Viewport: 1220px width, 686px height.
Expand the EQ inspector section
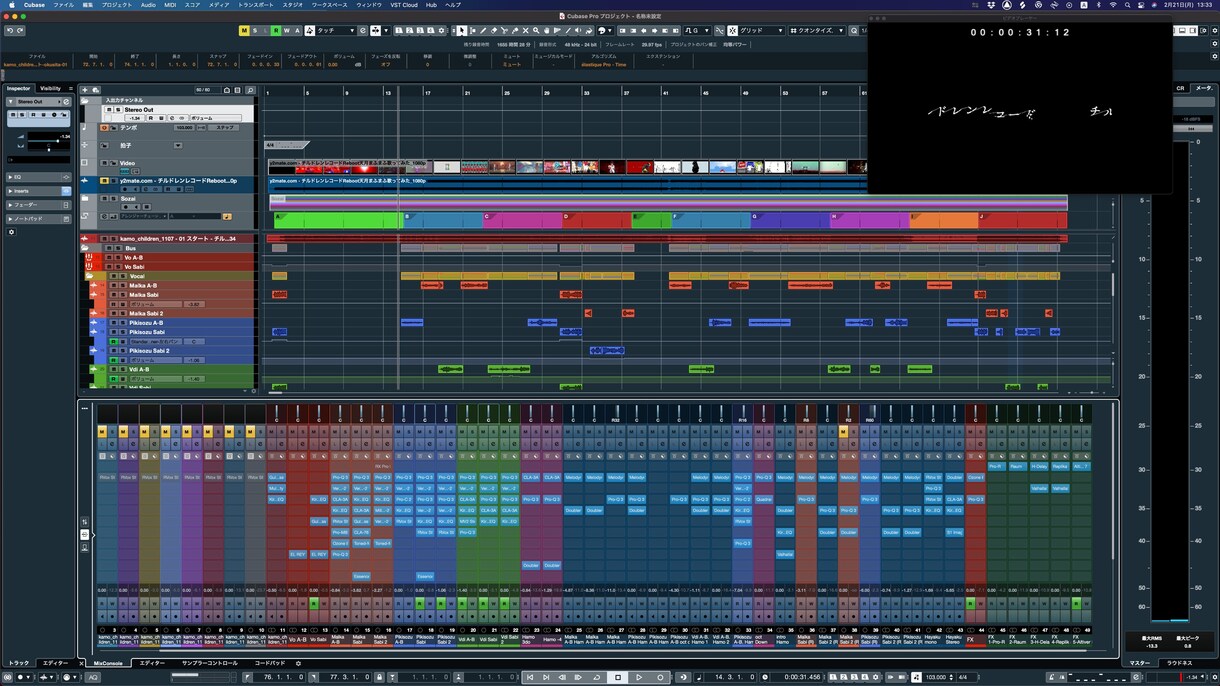tap(38, 177)
